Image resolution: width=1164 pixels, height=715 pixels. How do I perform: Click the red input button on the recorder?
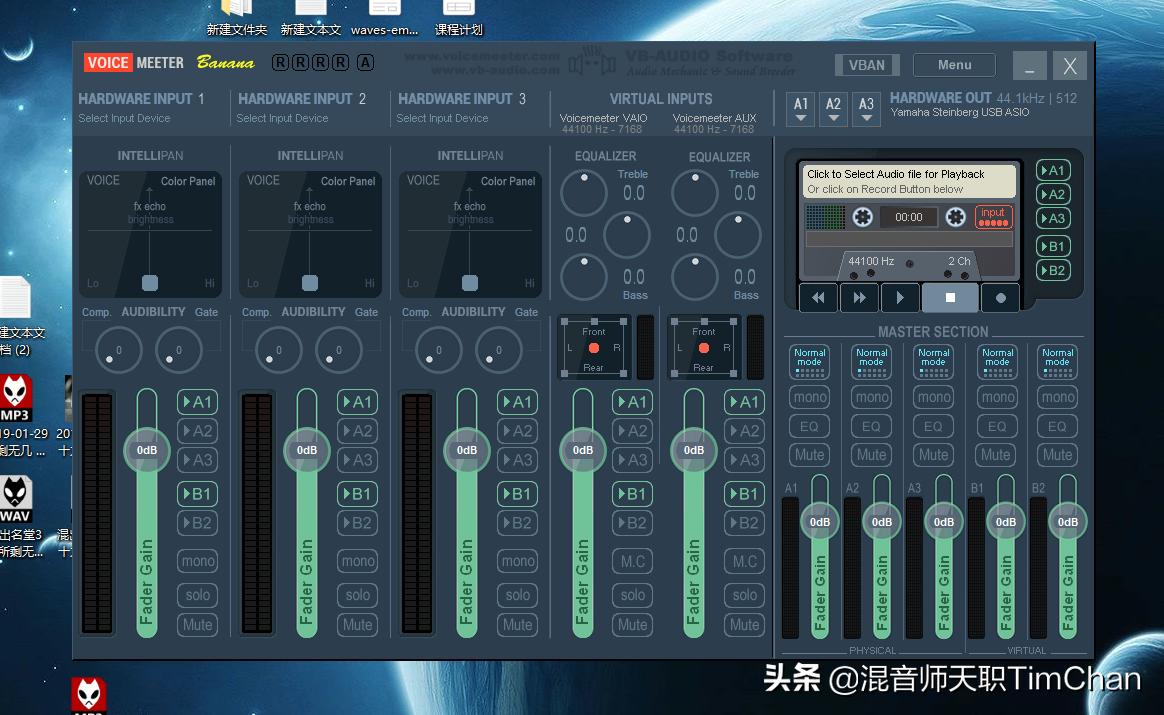click(993, 216)
